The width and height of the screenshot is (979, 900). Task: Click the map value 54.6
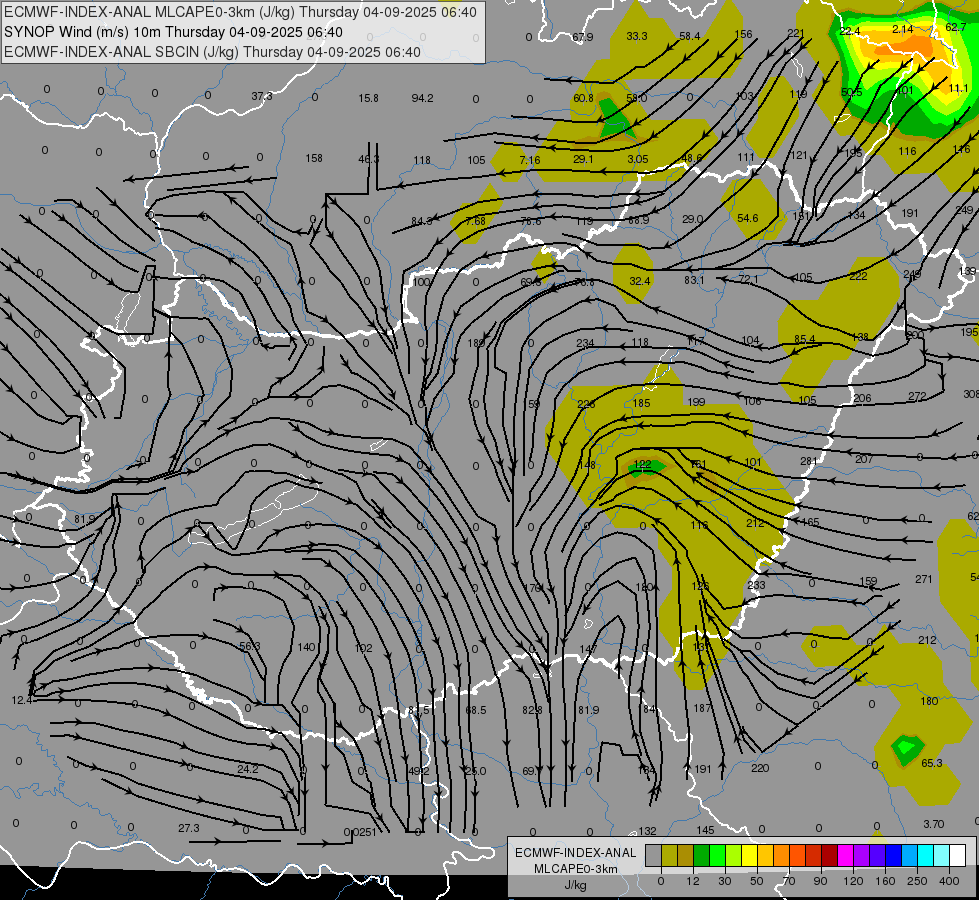tap(747, 218)
